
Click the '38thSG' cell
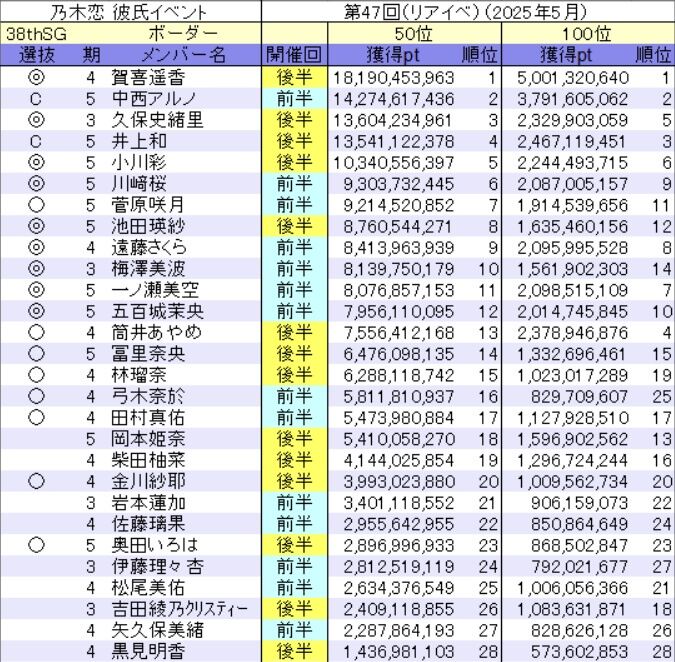point(36,34)
